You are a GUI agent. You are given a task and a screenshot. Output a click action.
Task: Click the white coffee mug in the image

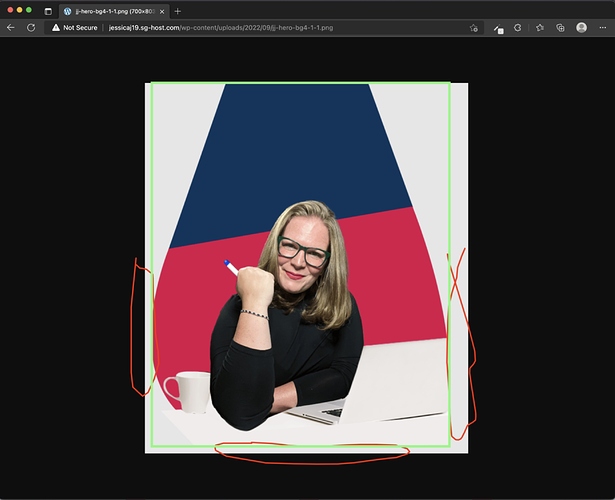188,390
